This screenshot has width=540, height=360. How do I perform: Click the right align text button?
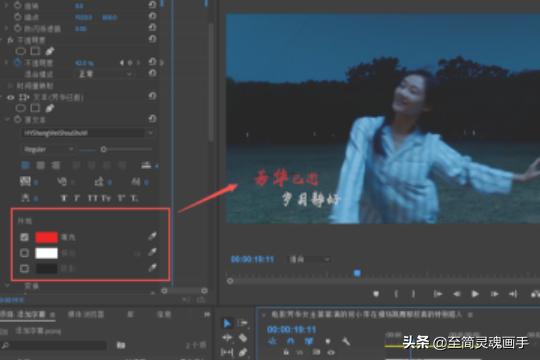tap(55, 165)
